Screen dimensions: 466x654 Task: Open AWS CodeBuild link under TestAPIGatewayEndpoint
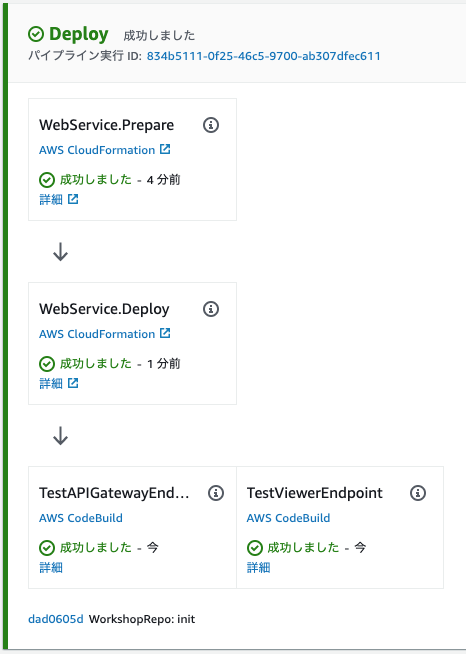[81, 518]
